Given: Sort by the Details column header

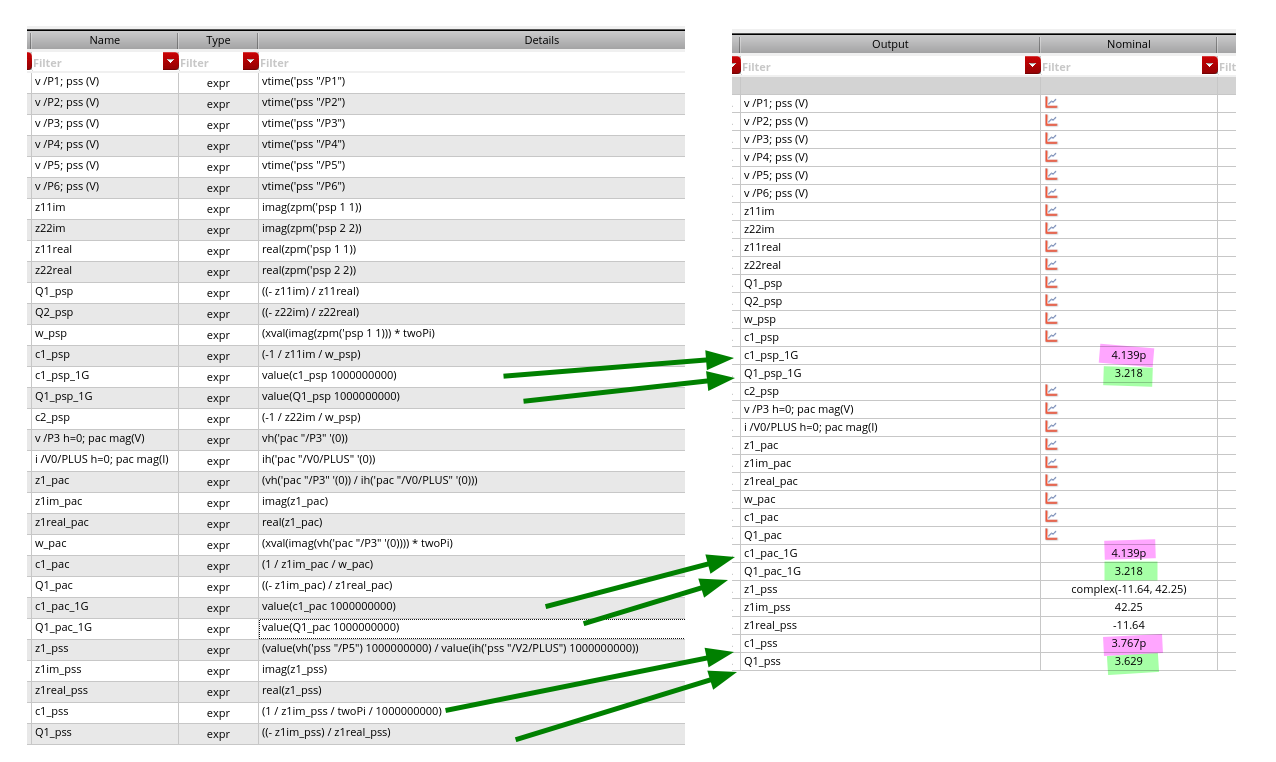Looking at the screenshot, I should click(x=541, y=40).
